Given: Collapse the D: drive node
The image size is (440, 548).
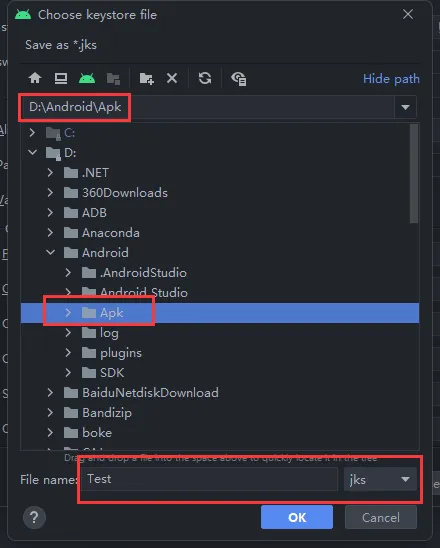Looking at the screenshot, I should tap(33, 152).
